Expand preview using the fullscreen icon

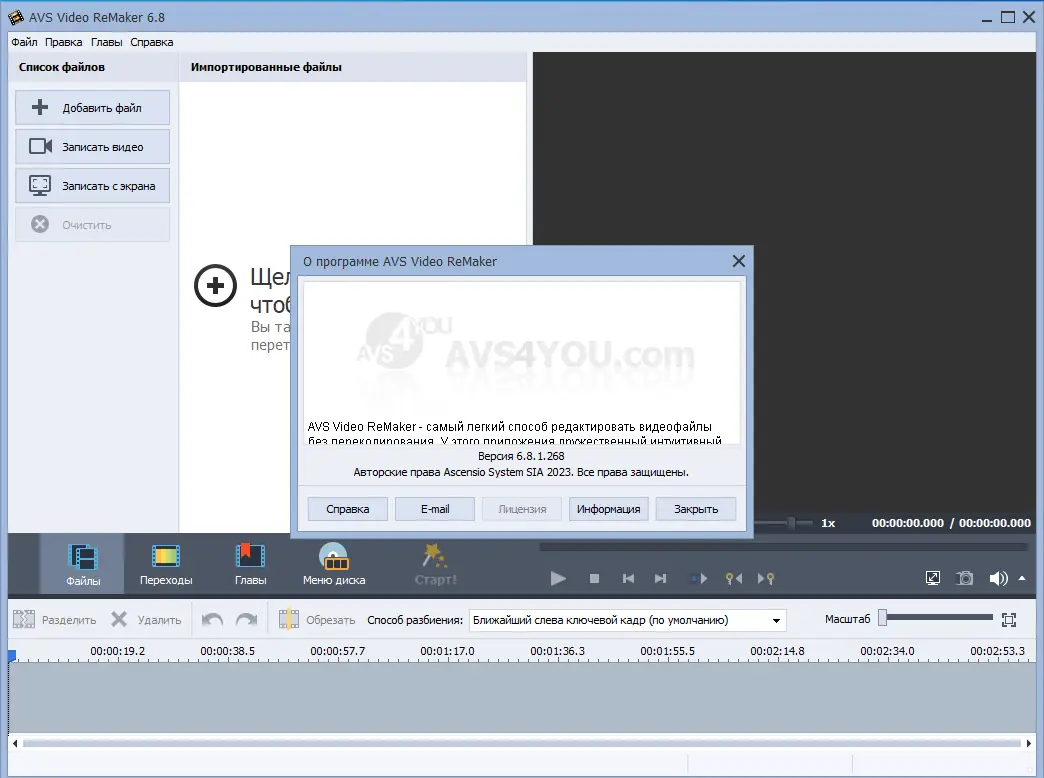932,578
